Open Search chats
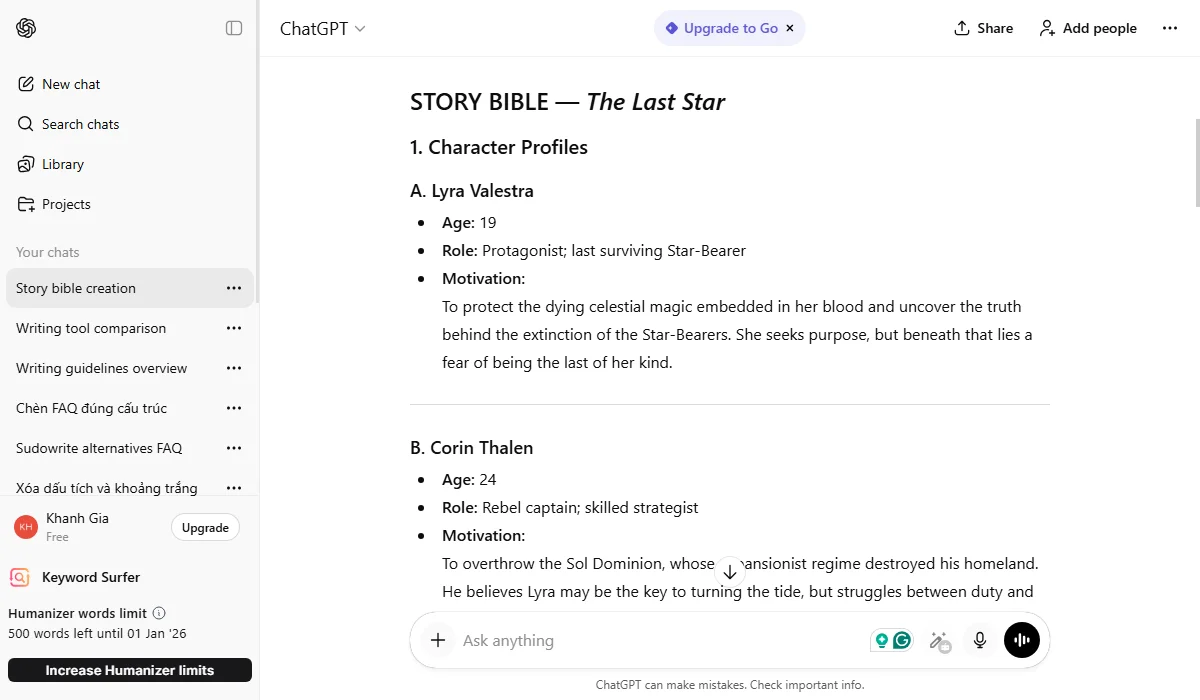This screenshot has width=1200, height=700. pos(80,124)
